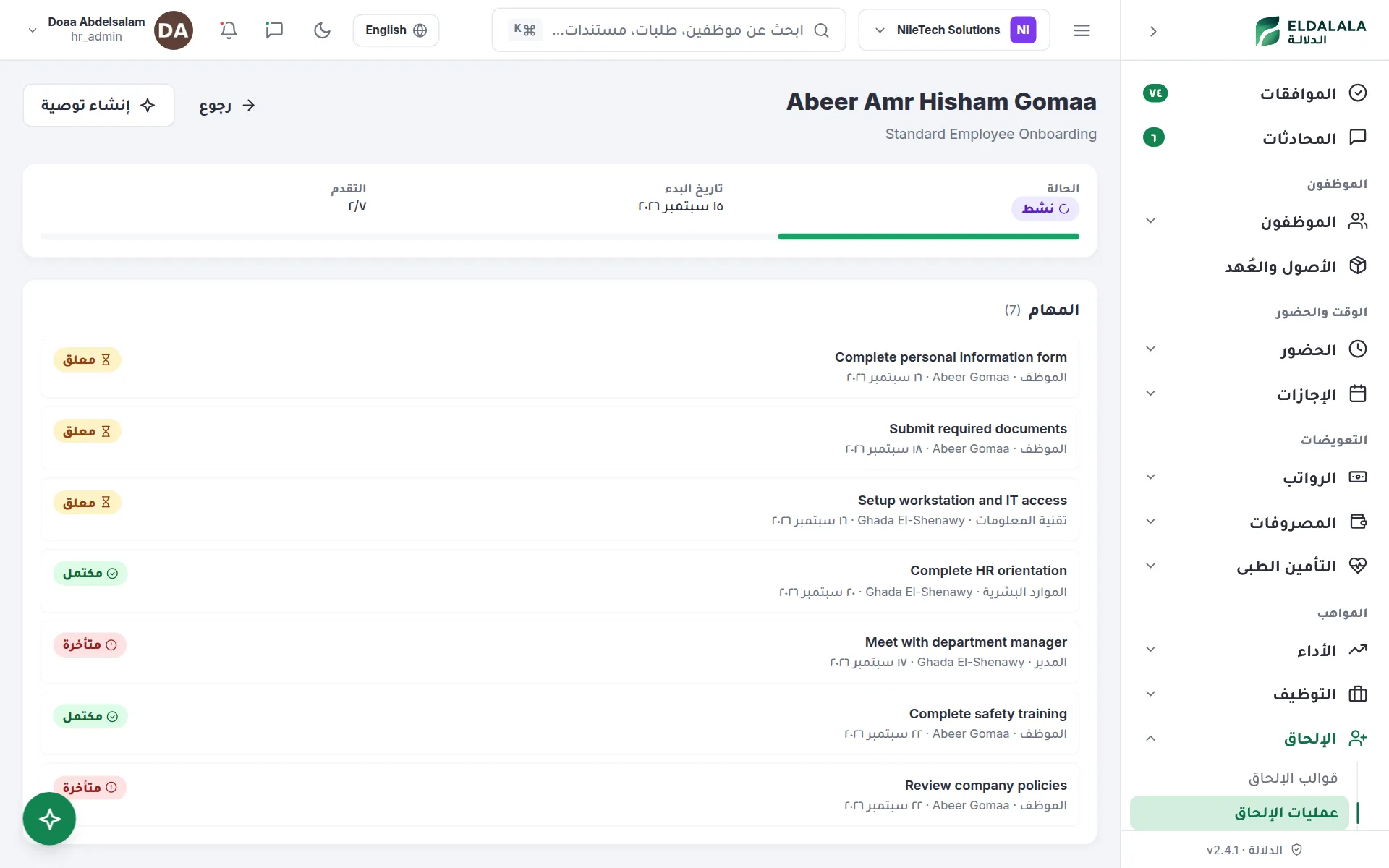This screenshot has width=1389, height=868.
Task: Click متأخرة badge on Review company policies
Action: [90, 787]
